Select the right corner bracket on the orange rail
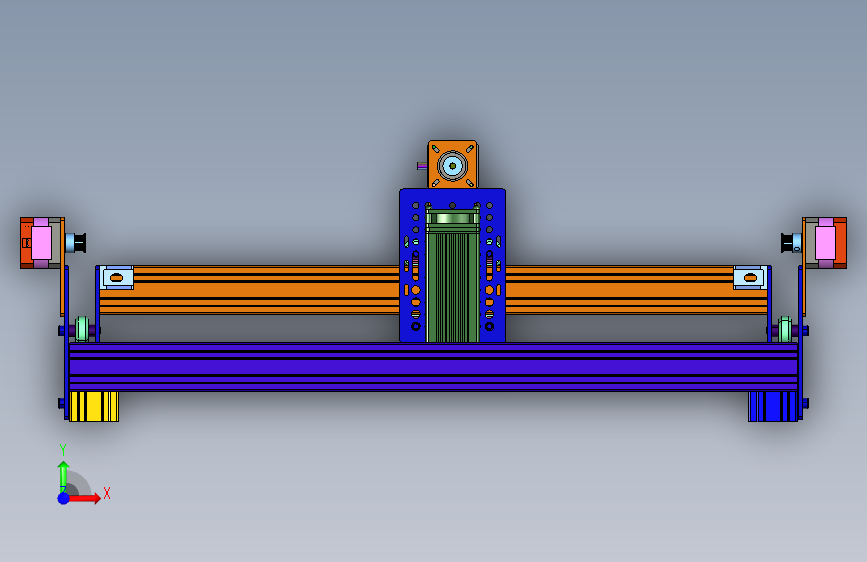The width and height of the screenshot is (867, 562). pyautogui.click(x=750, y=278)
